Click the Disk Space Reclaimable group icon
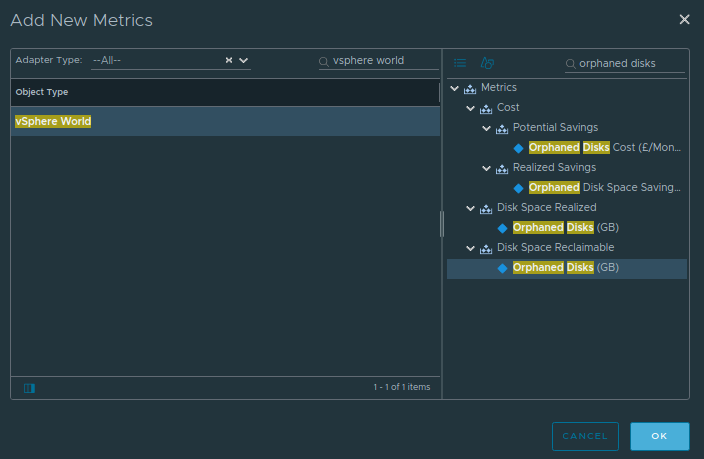 pos(486,249)
